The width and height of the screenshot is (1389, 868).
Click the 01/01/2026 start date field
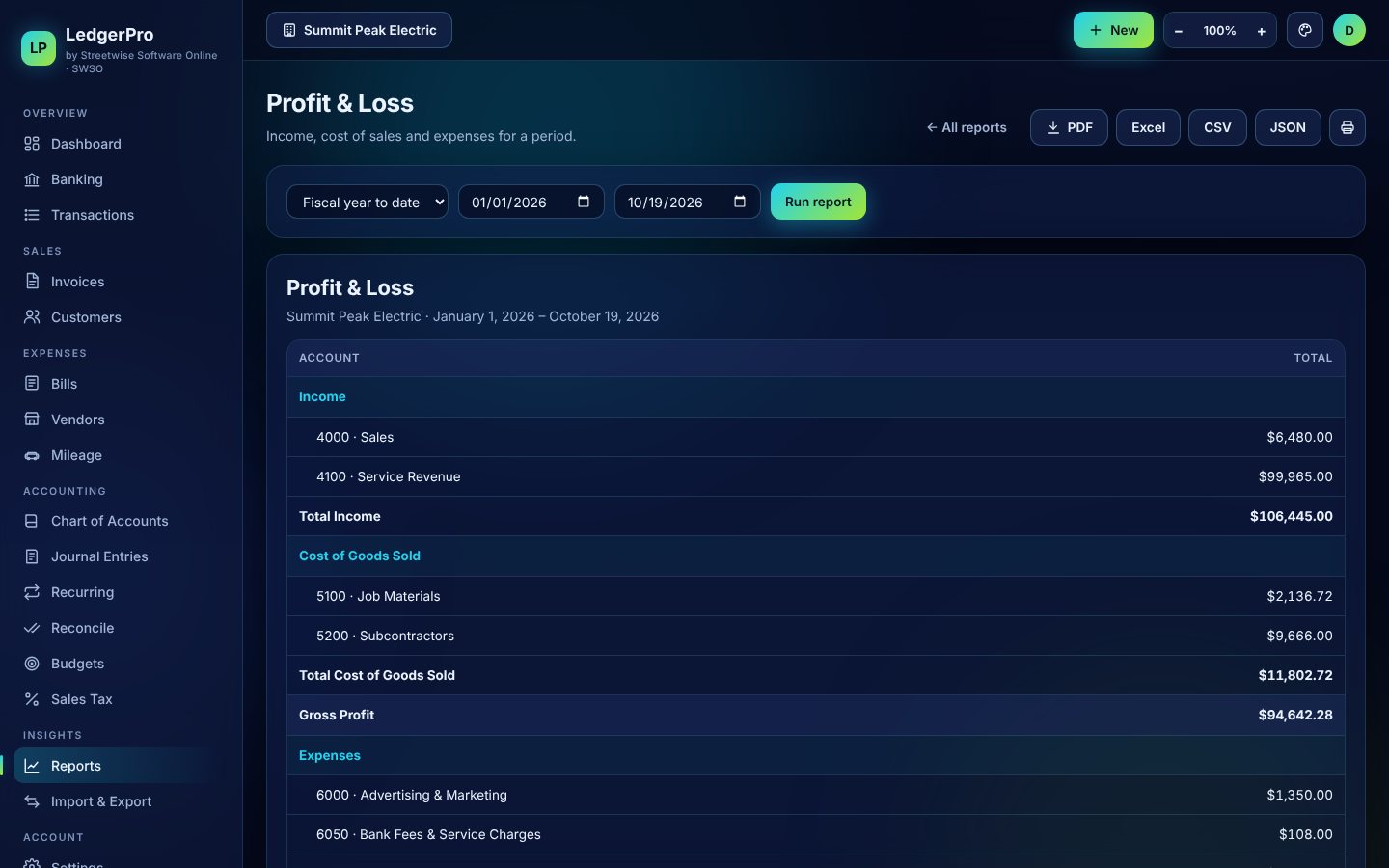tap(531, 202)
